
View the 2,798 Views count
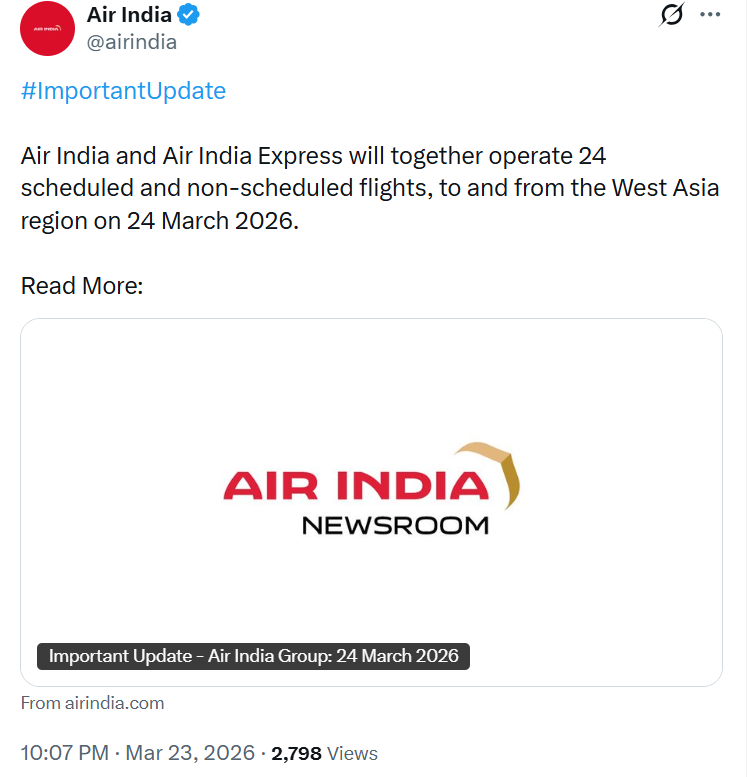pos(325,753)
